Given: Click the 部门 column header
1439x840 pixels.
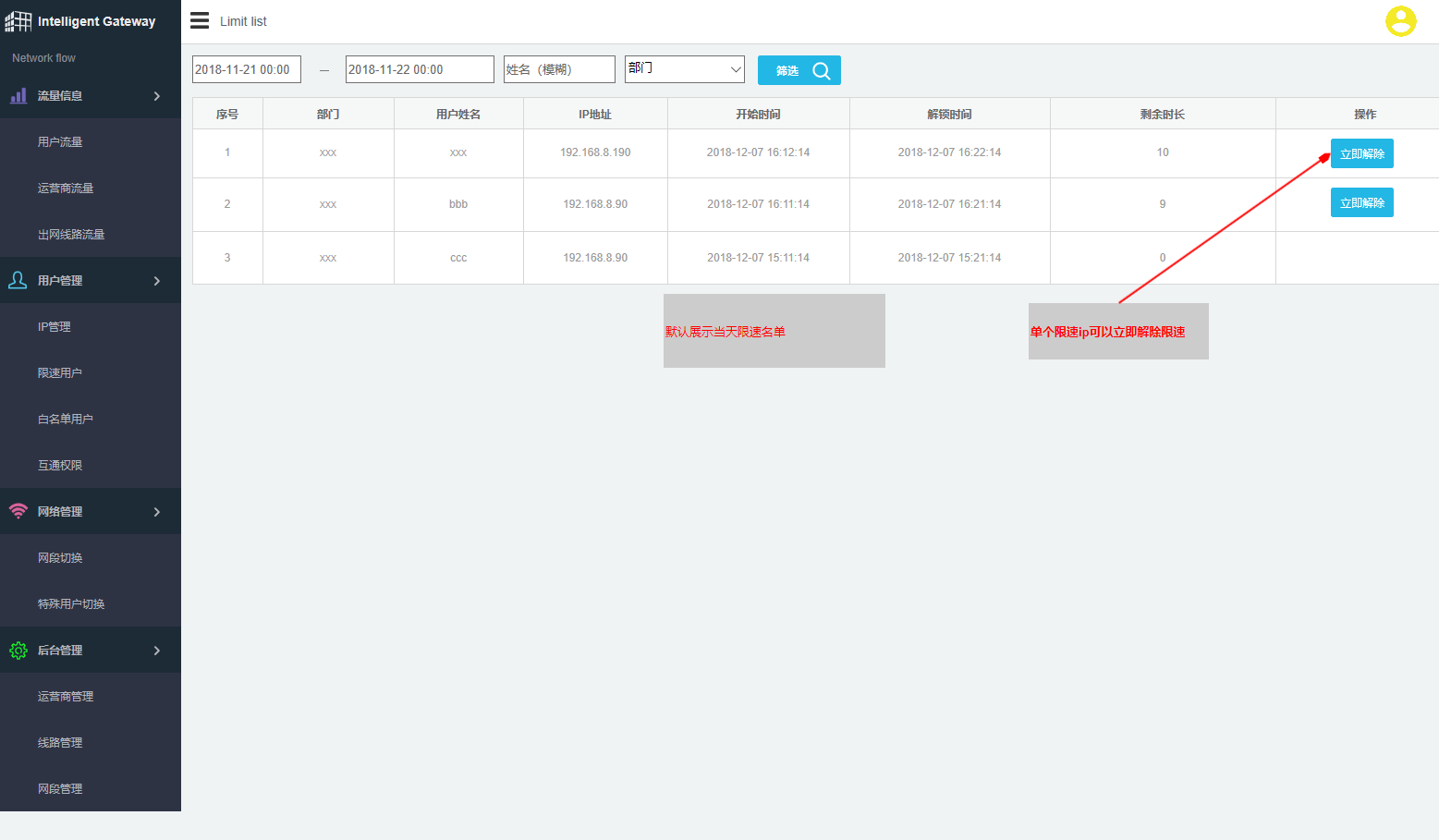Looking at the screenshot, I should coord(328,114).
